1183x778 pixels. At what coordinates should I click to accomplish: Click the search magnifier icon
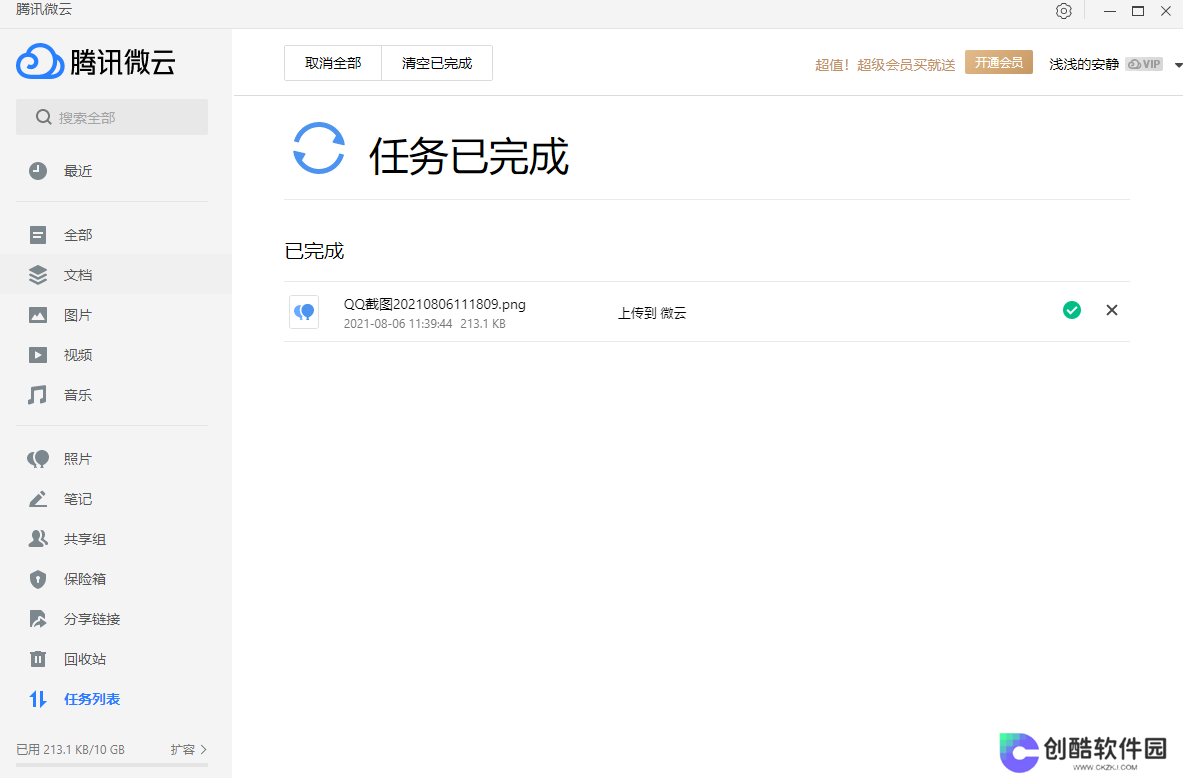tap(44, 117)
